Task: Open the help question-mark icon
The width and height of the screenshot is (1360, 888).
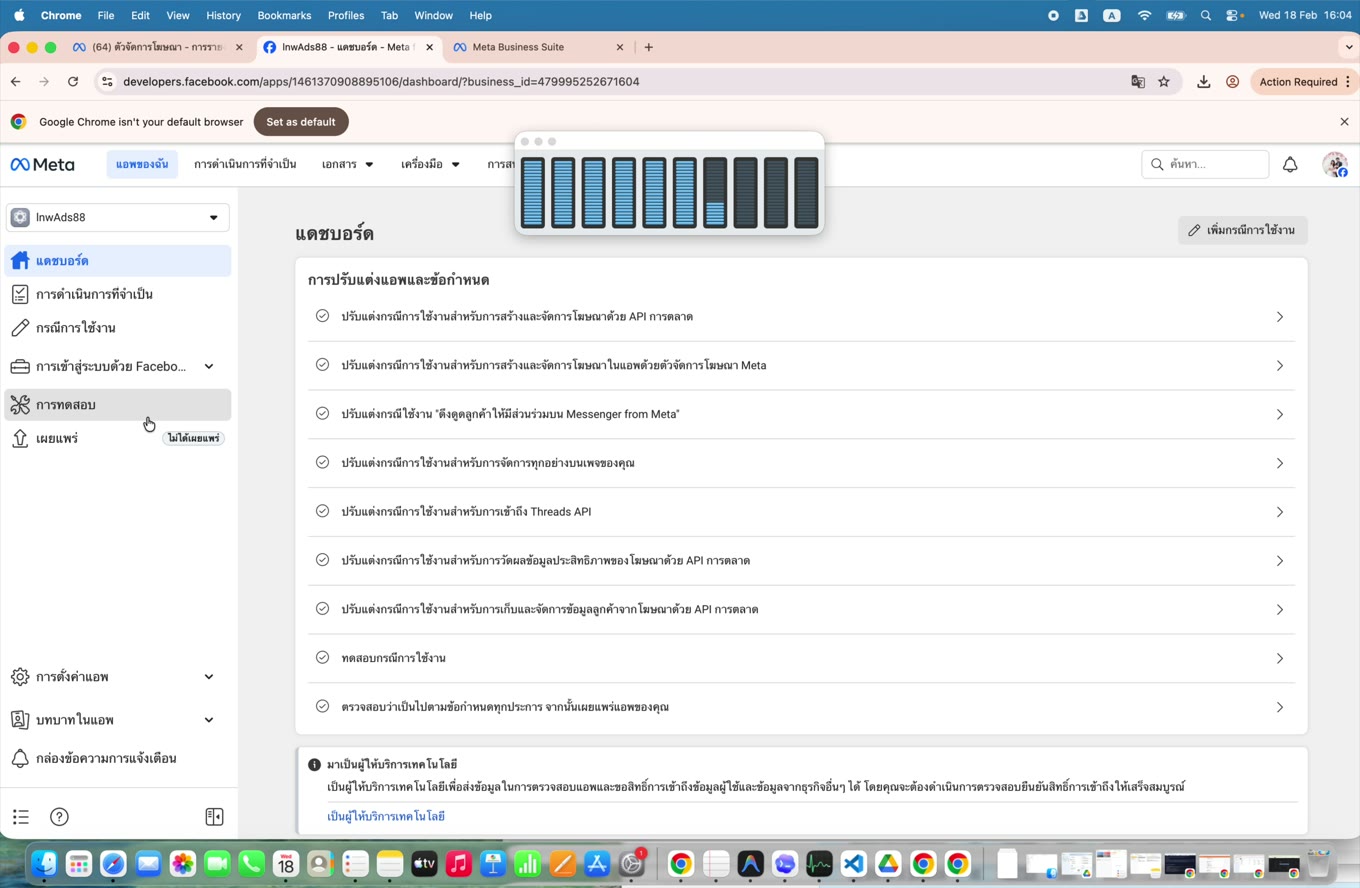Action: pos(59,817)
